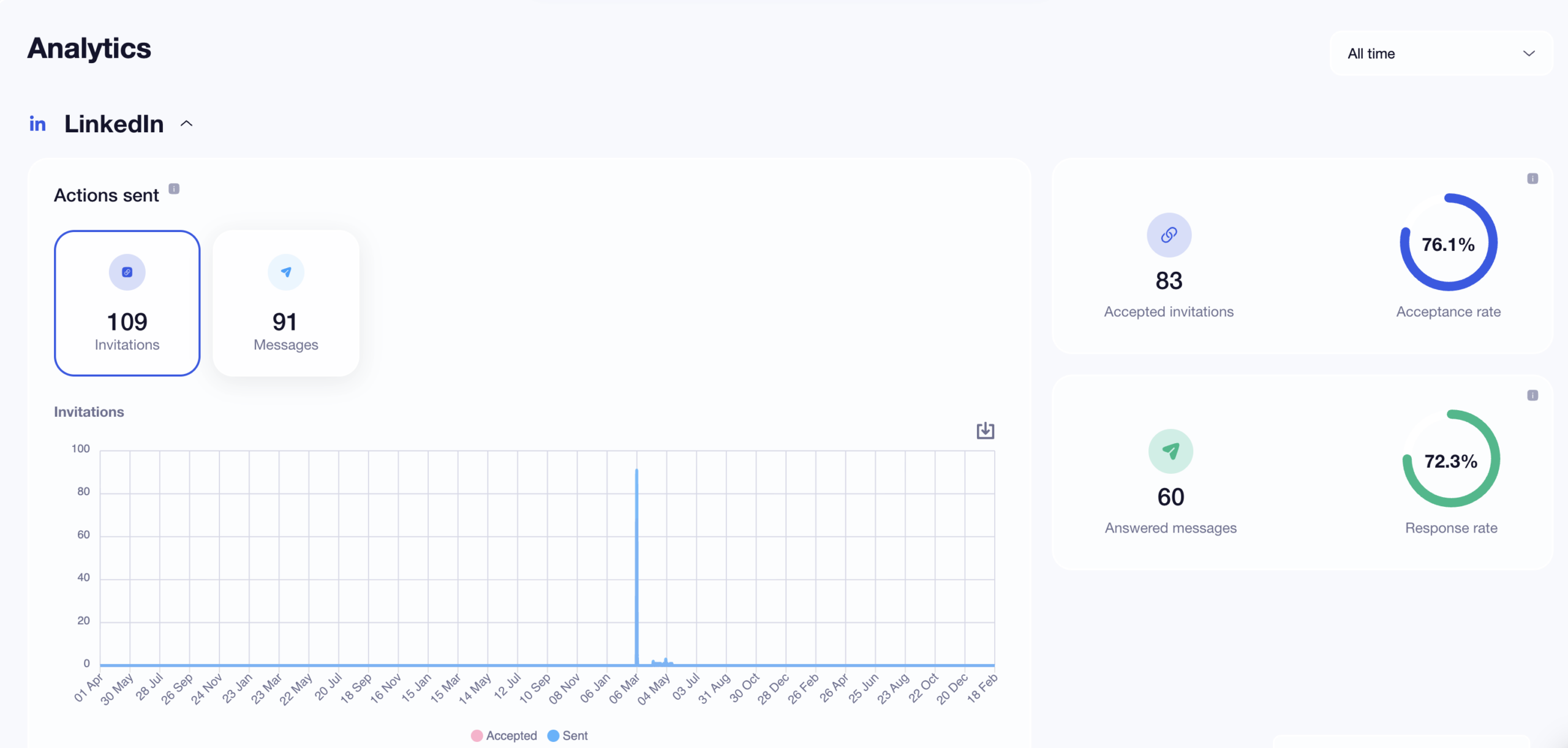
Task: Click the Messages card paper plane icon
Action: click(x=285, y=272)
